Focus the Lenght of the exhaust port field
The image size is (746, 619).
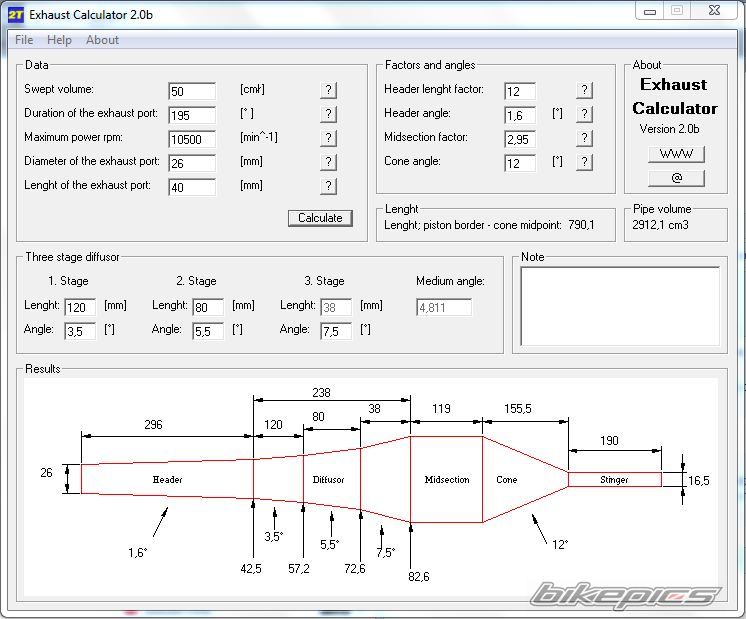(192, 187)
